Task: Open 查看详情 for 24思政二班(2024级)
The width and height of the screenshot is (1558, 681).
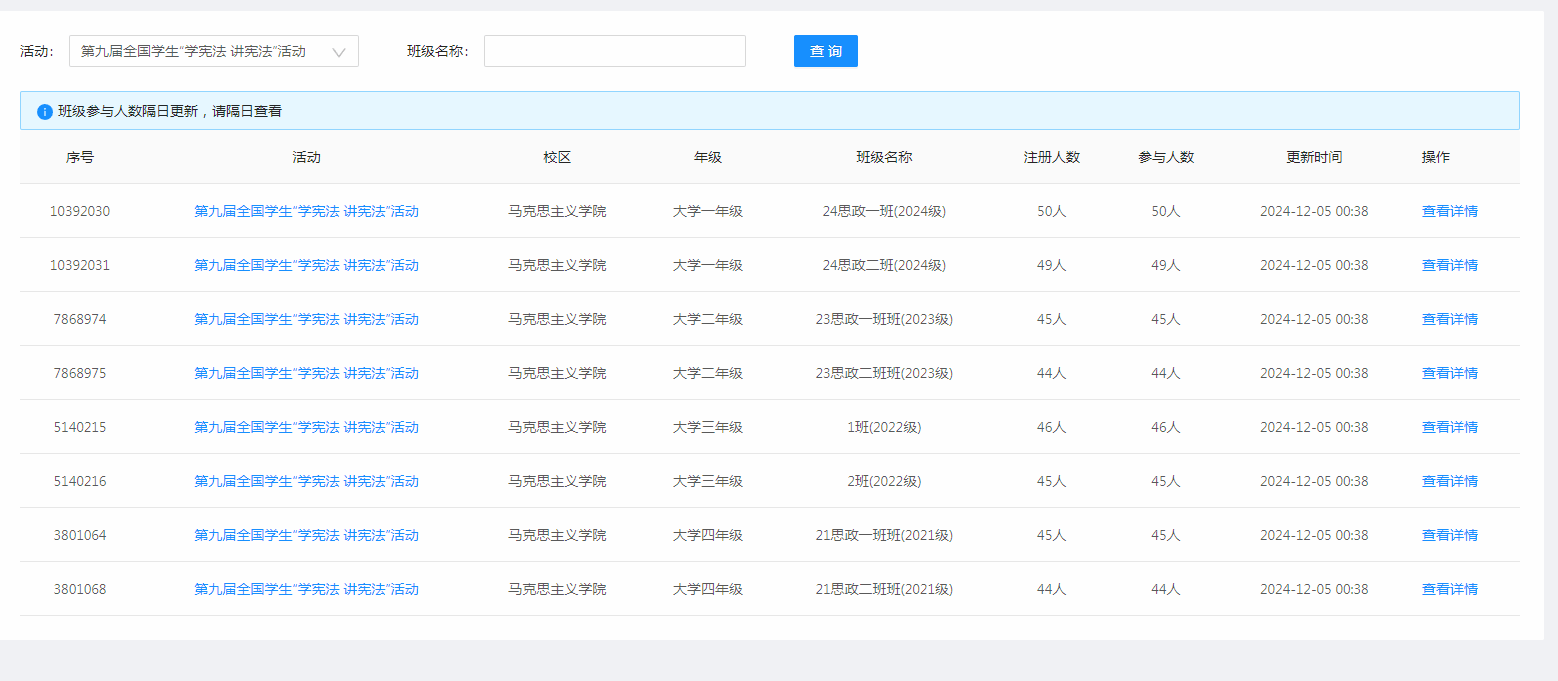Action: click(1449, 265)
